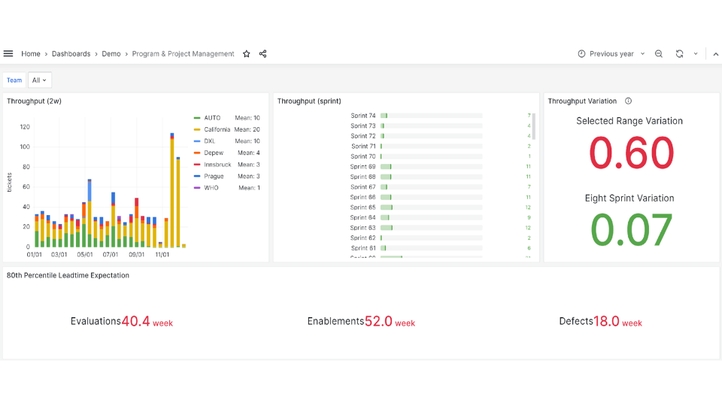Click the share dashboard icon
Image resolution: width=722 pixels, height=406 pixels.
point(263,54)
